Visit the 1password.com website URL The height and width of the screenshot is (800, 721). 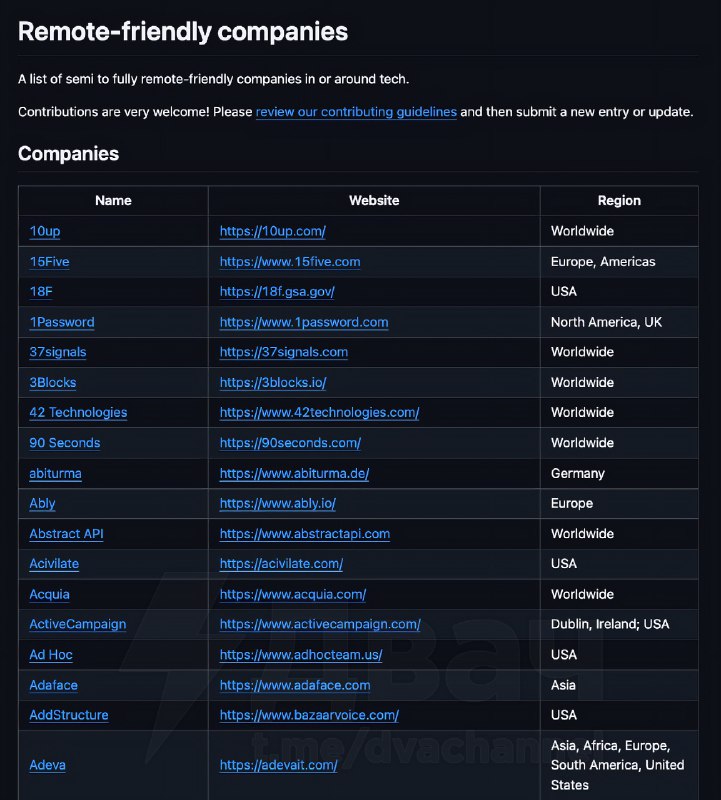click(304, 322)
